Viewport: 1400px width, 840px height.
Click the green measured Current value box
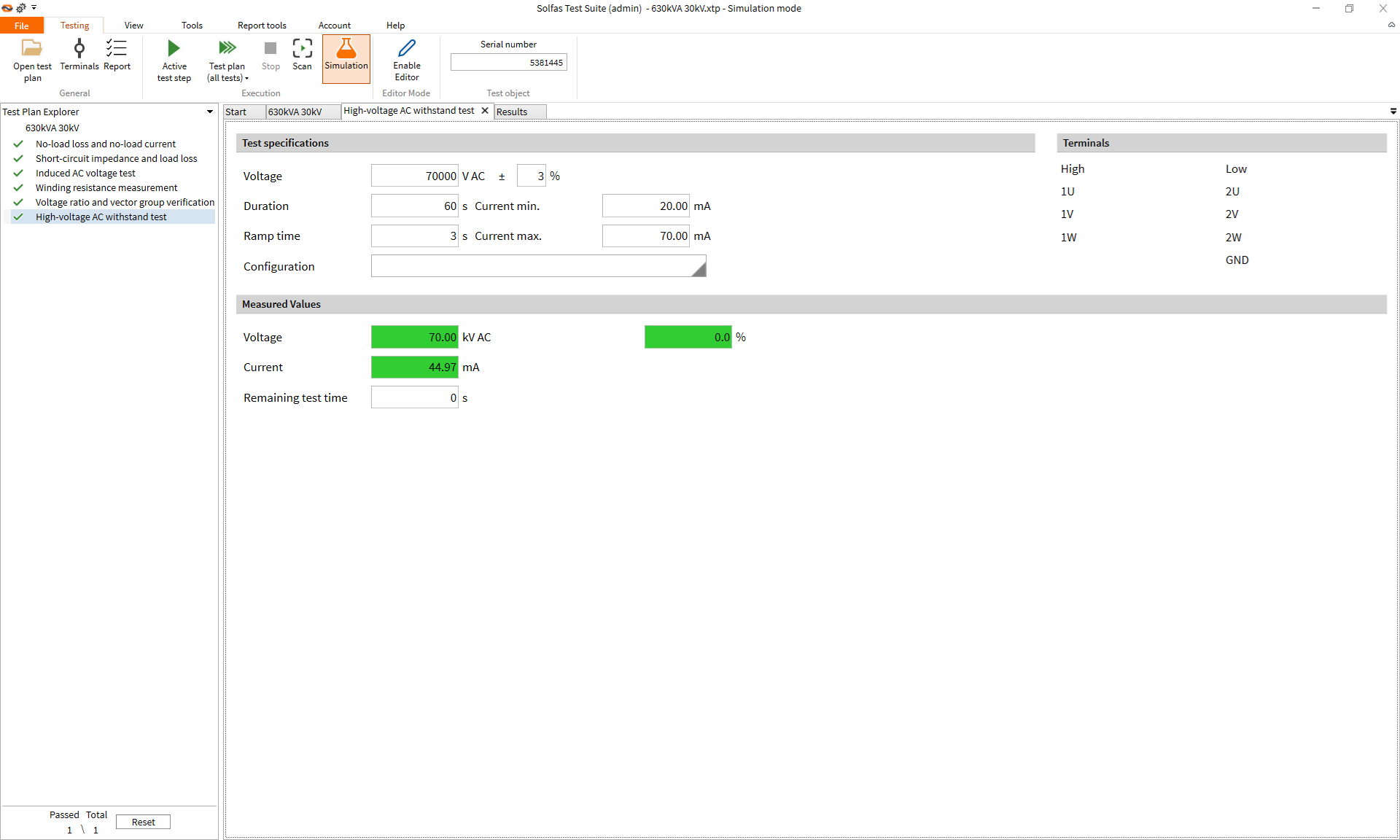[x=414, y=367]
